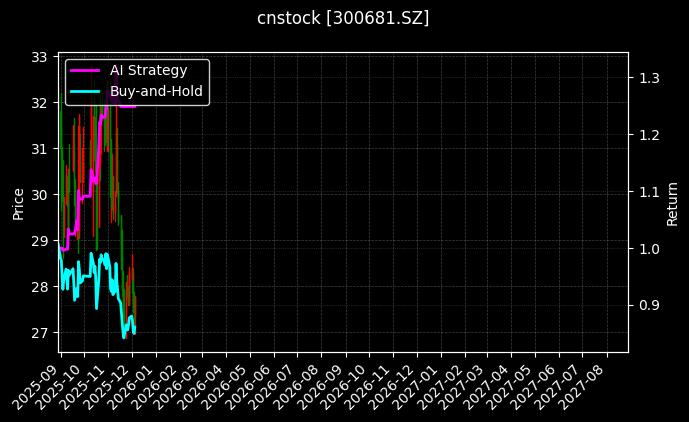The height and width of the screenshot is (422, 689).
Task: Click price tick label 29
Action: coord(39,241)
